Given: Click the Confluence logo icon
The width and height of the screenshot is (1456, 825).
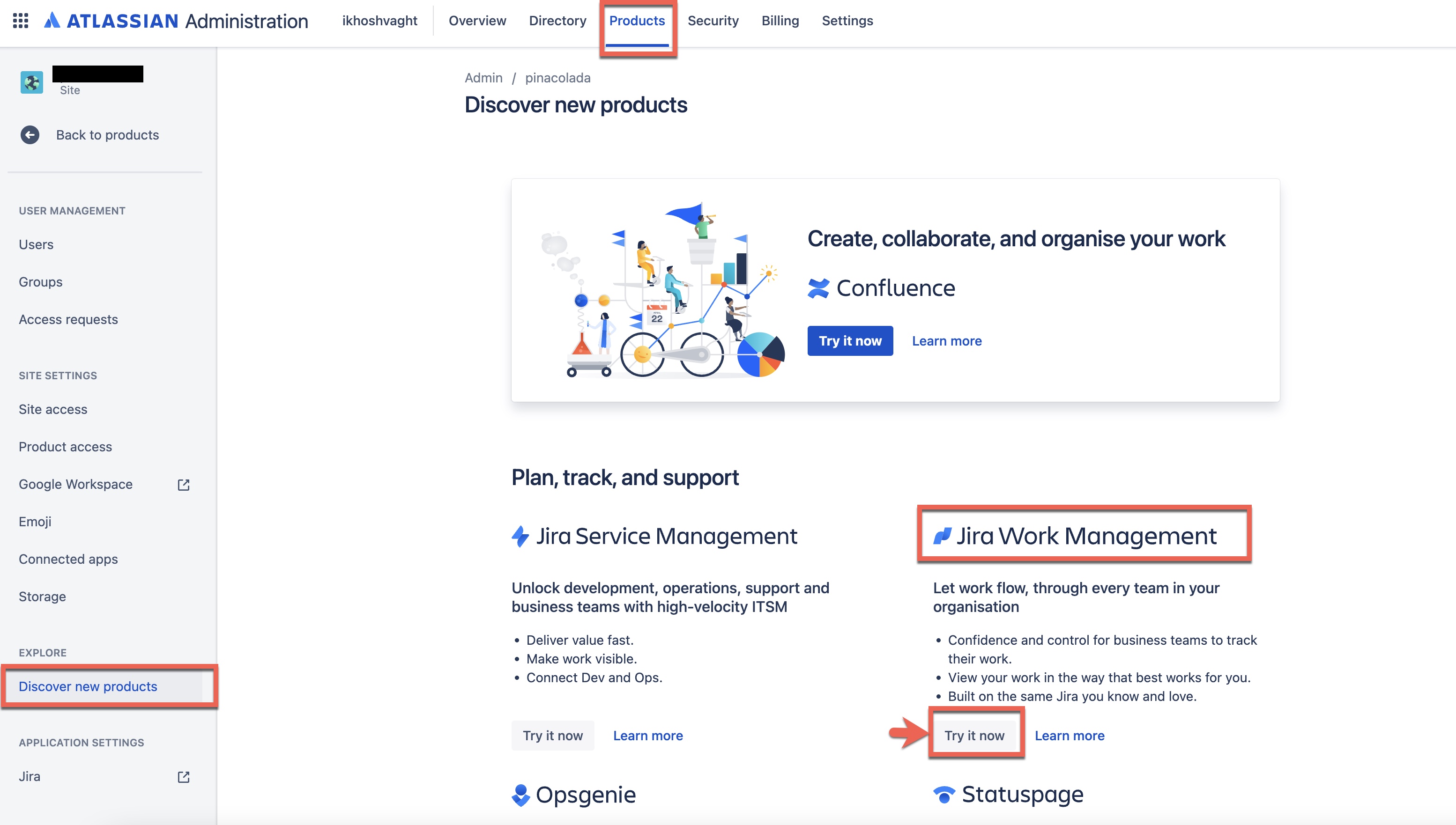Looking at the screenshot, I should [818, 288].
